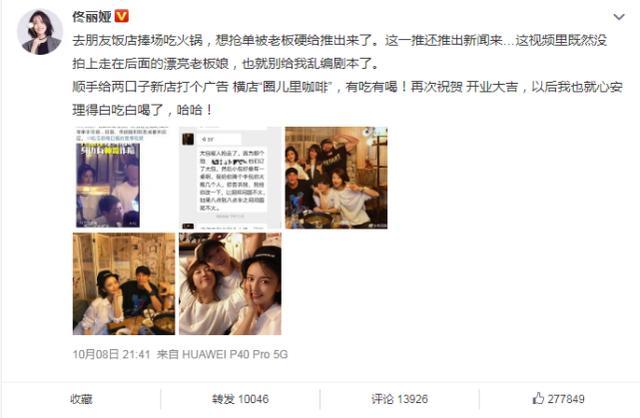This screenshot has height=418, width=640.
Task: Open the first video screenshot thumbnail
Action: point(124,178)
